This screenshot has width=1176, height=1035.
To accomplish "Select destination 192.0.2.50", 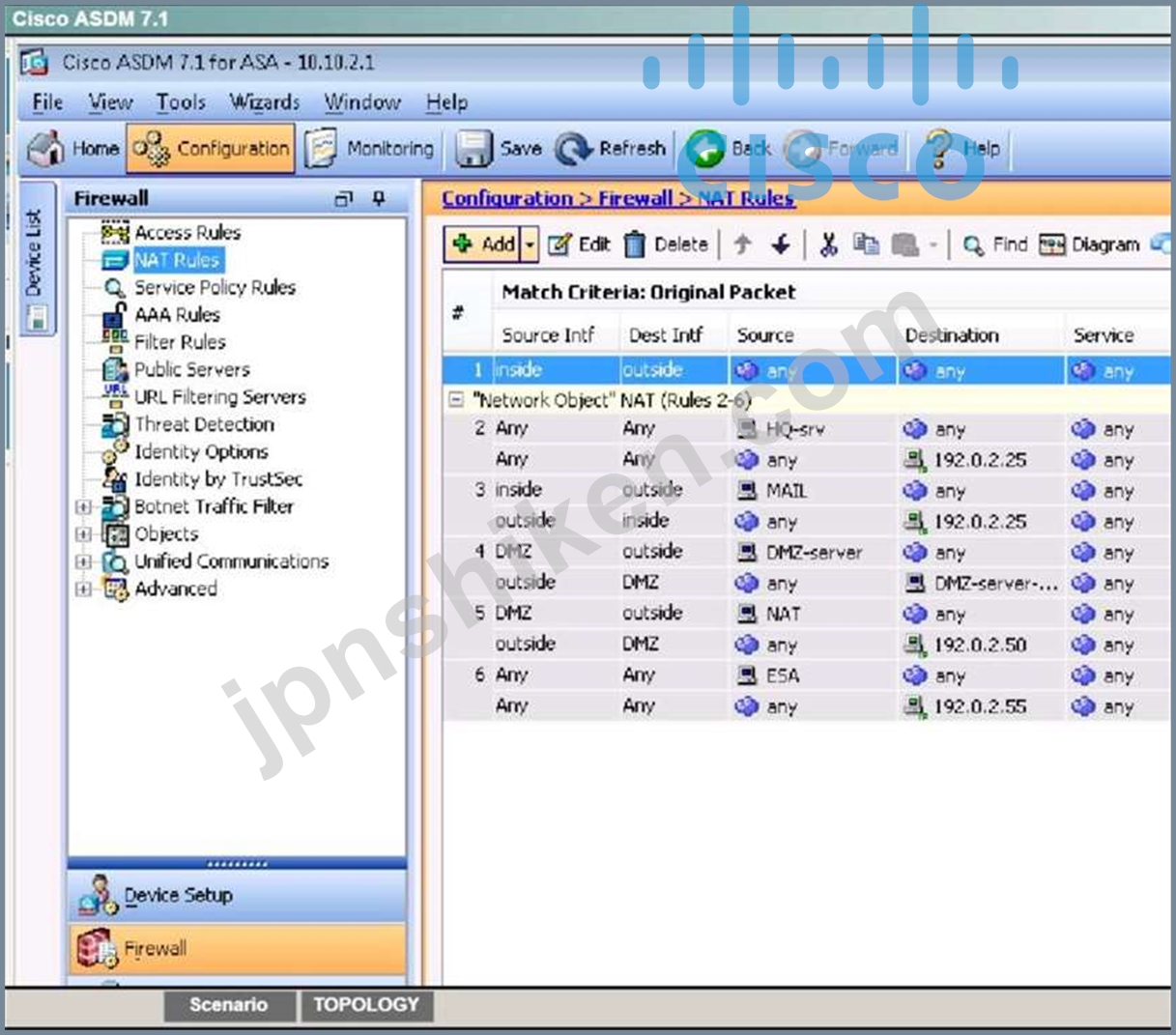I will click(x=965, y=645).
